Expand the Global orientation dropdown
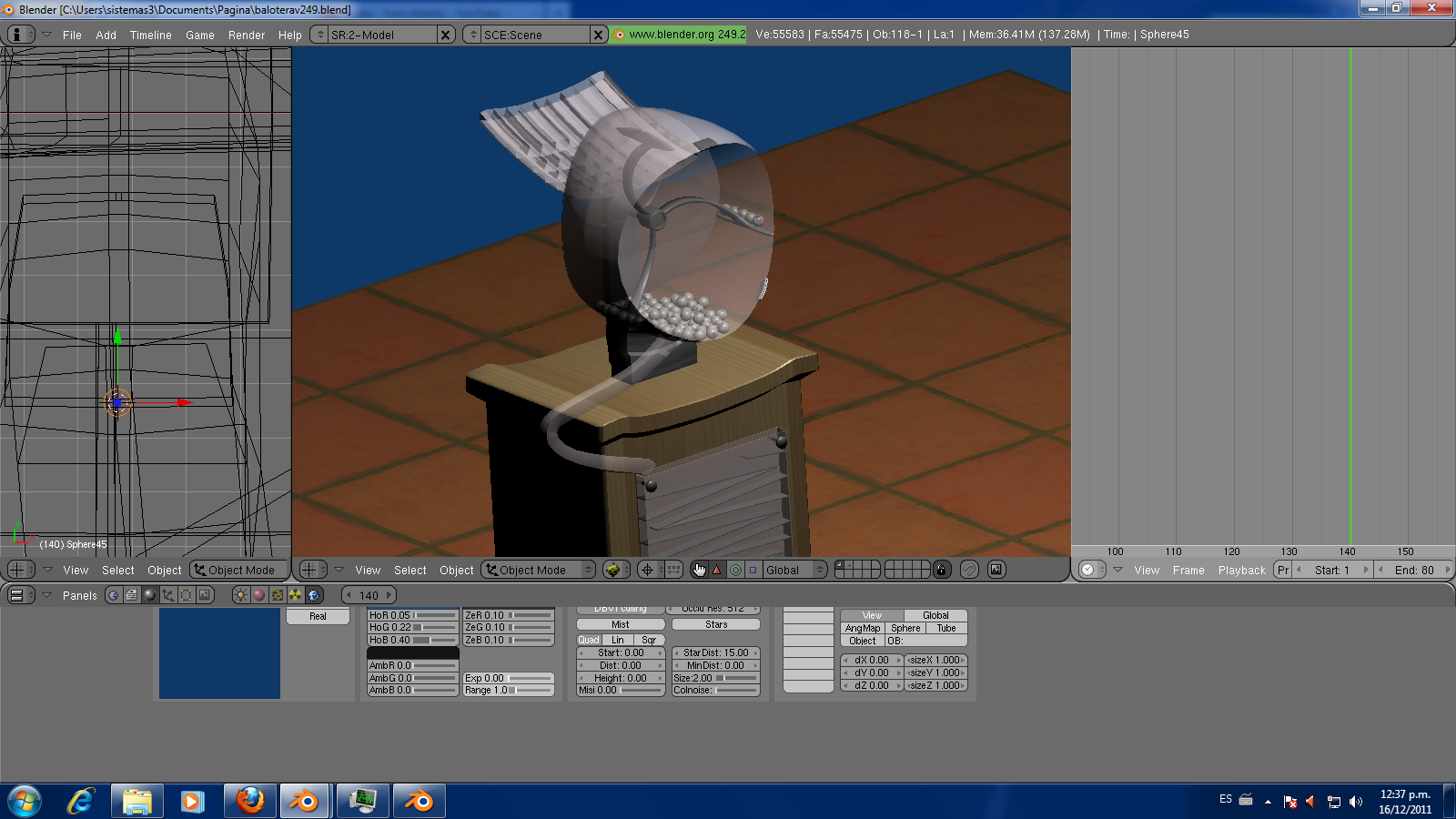The image size is (1456, 819). pos(794,570)
